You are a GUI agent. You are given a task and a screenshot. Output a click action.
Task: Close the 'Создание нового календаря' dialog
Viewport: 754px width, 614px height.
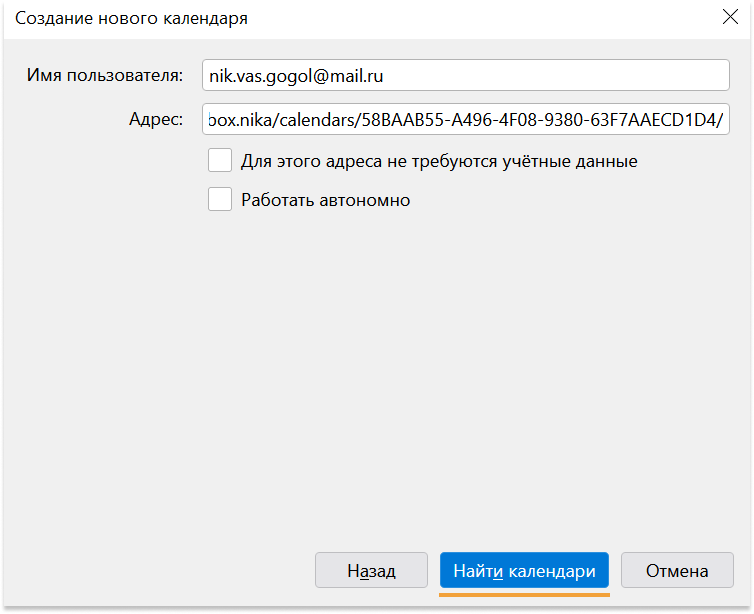tap(730, 17)
